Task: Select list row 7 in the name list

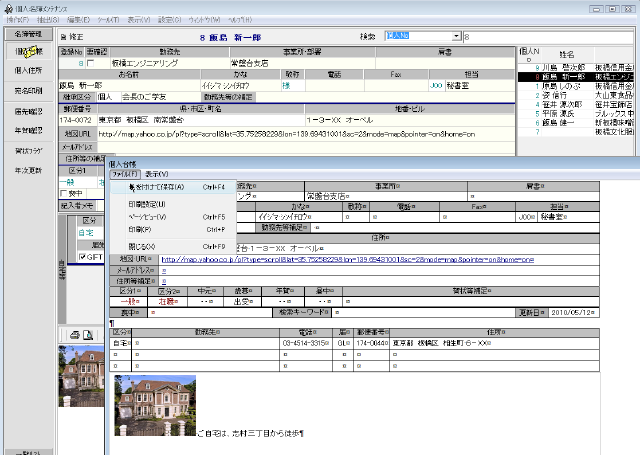Action: click(x=576, y=132)
